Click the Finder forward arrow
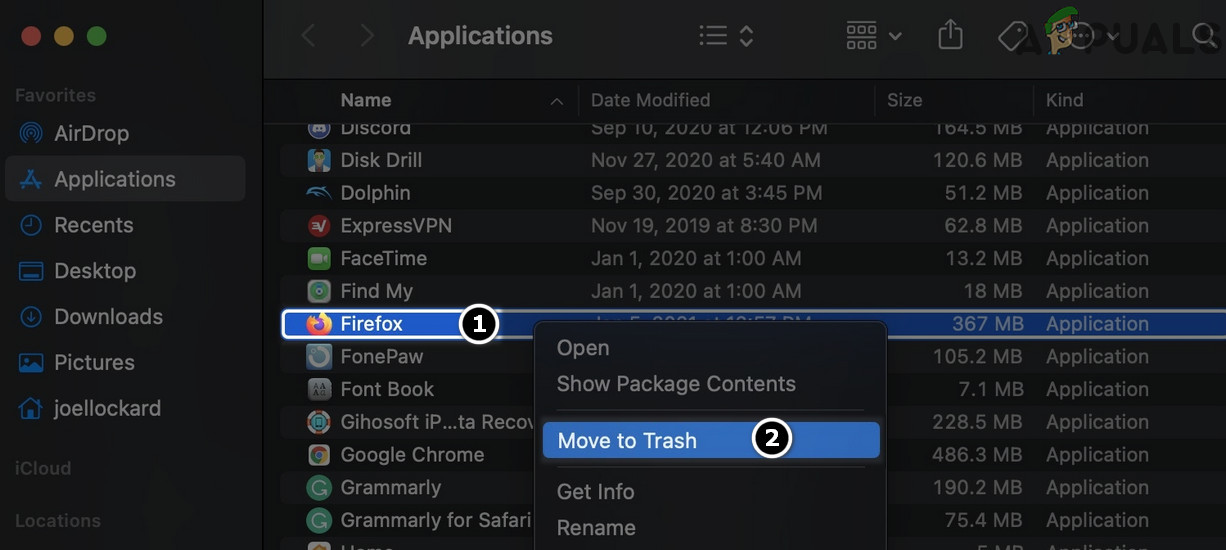 pyautogui.click(x=367, y=37)
